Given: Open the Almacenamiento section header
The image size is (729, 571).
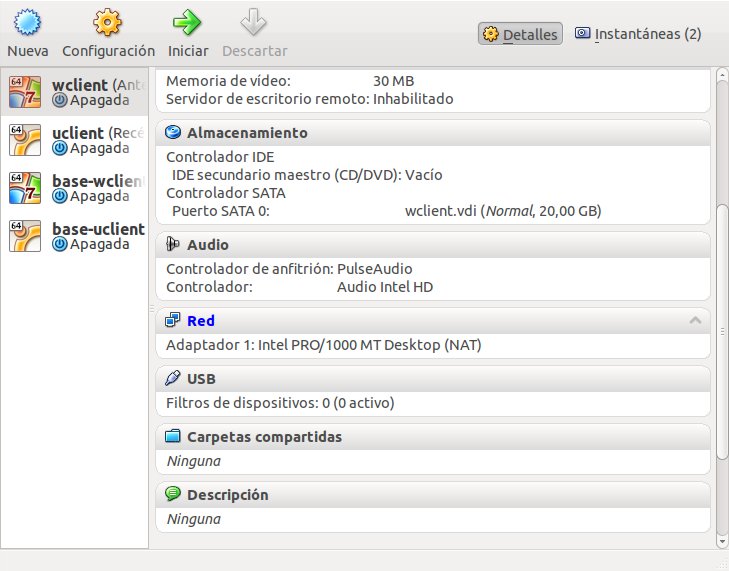Looking at the screenshot, I should [x=433, y=133].
